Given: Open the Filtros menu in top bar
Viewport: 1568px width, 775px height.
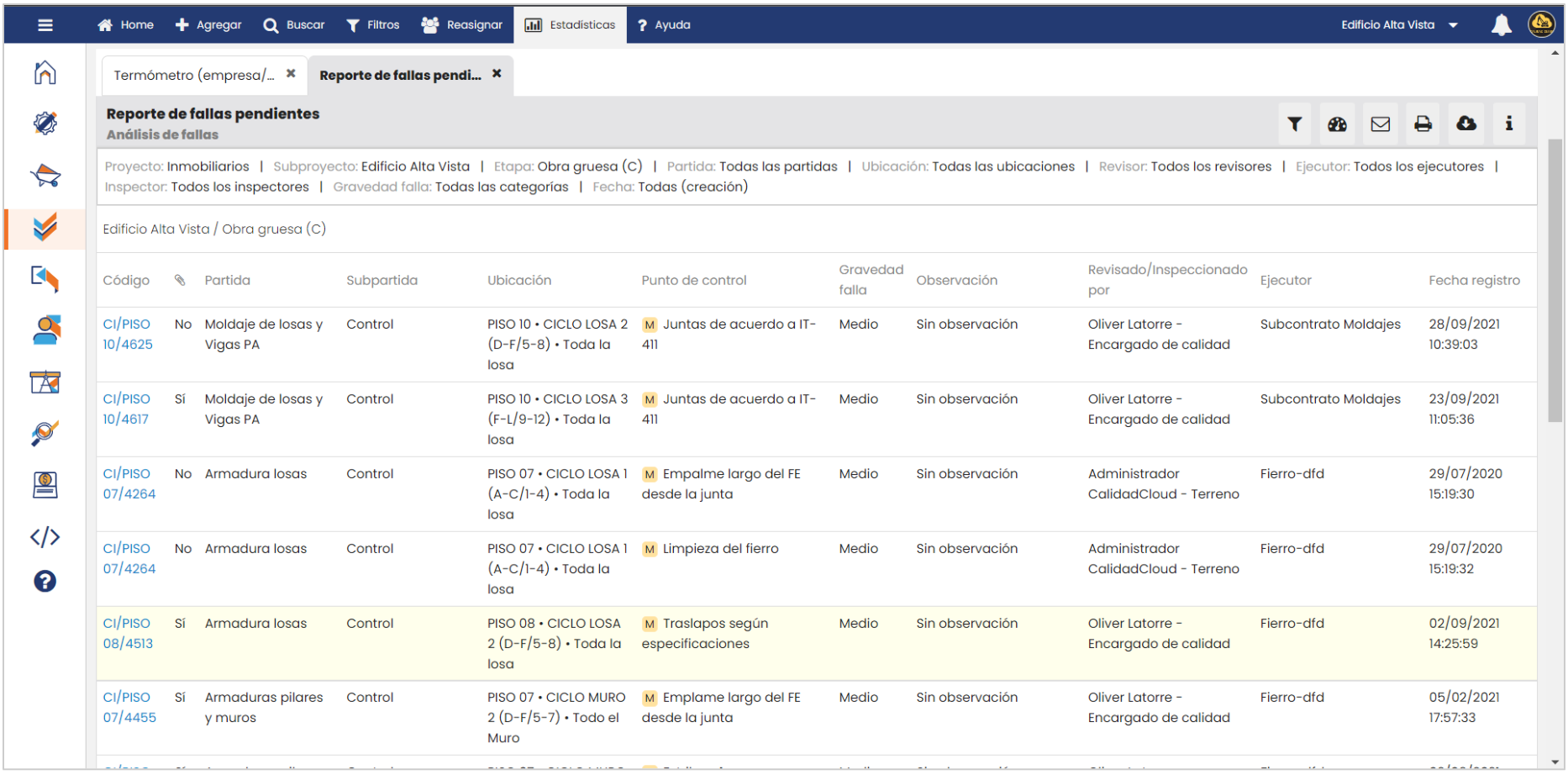Looking at the screenshot, I should coord(373,25).
